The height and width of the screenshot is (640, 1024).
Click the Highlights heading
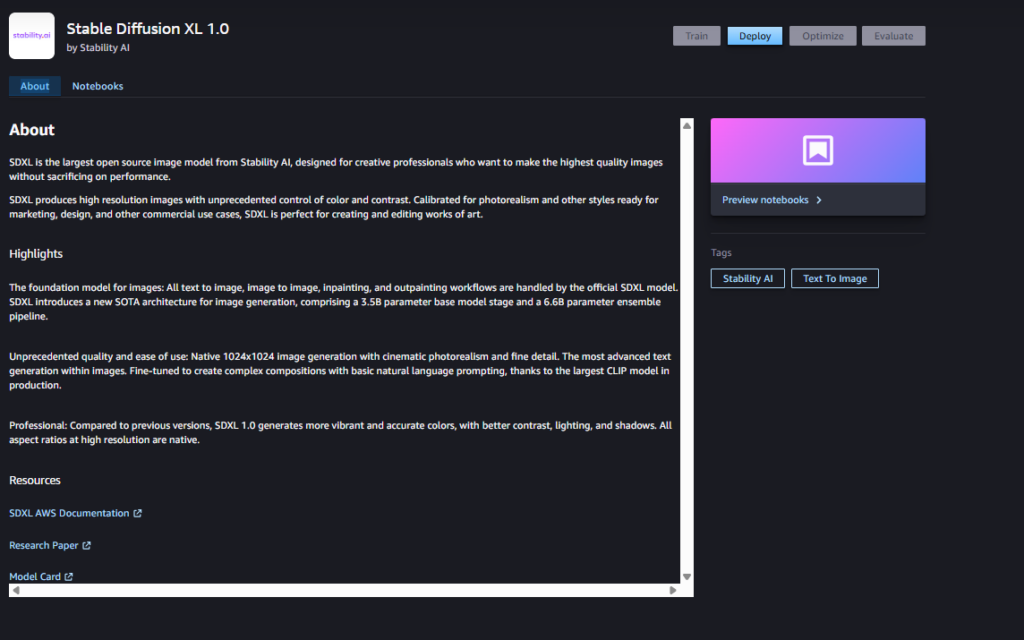[x=36, y=254]
